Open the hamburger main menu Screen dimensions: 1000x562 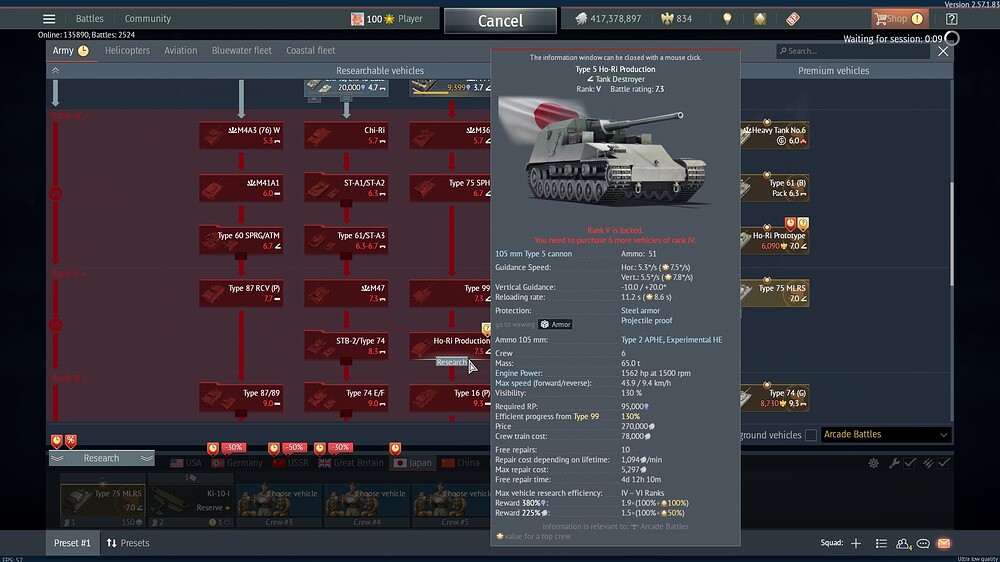pos(49,18)
